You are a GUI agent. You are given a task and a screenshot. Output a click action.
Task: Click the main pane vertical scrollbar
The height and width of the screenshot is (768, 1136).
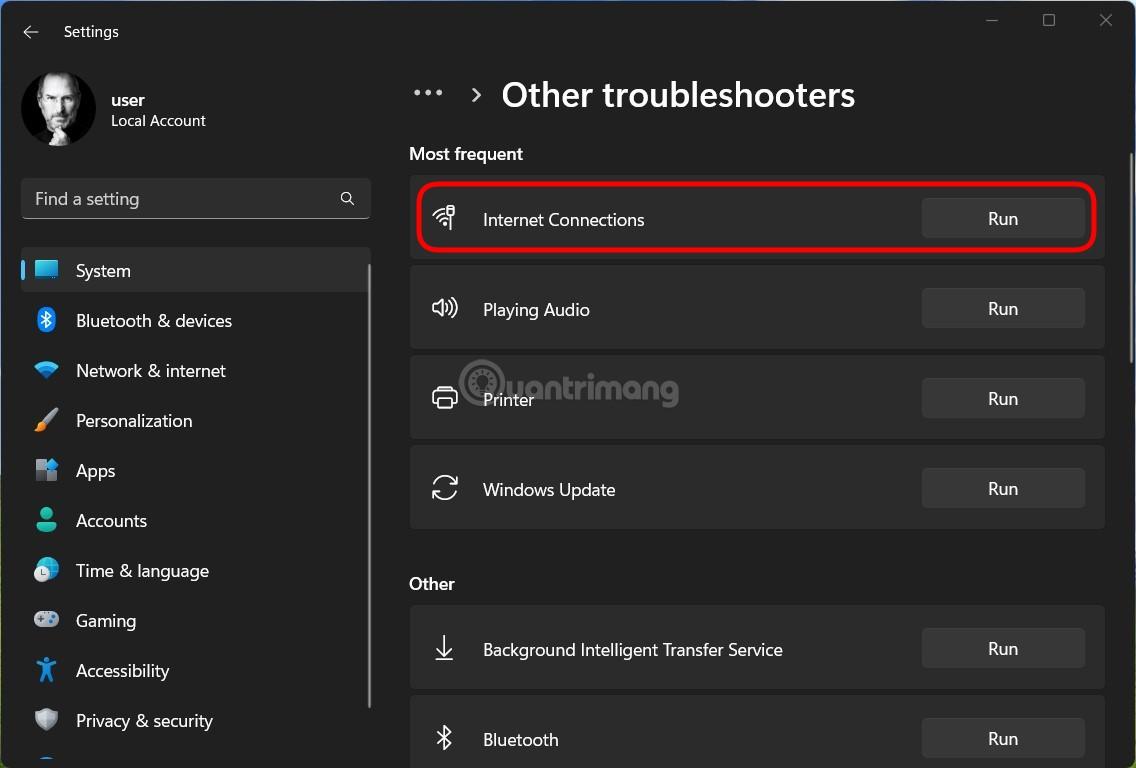tap(1131, 257)
